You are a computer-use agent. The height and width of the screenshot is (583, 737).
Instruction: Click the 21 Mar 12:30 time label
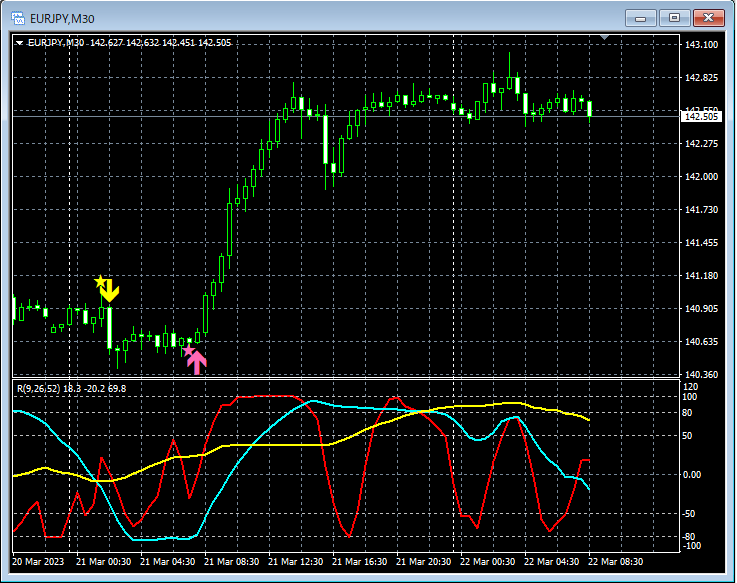click(x=295, y=562)
